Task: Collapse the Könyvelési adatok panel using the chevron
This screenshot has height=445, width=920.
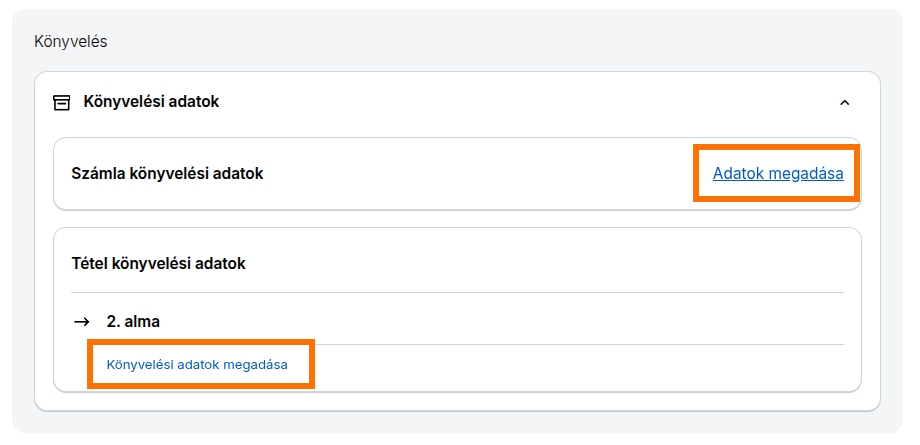Action: (x=844, y=103)
